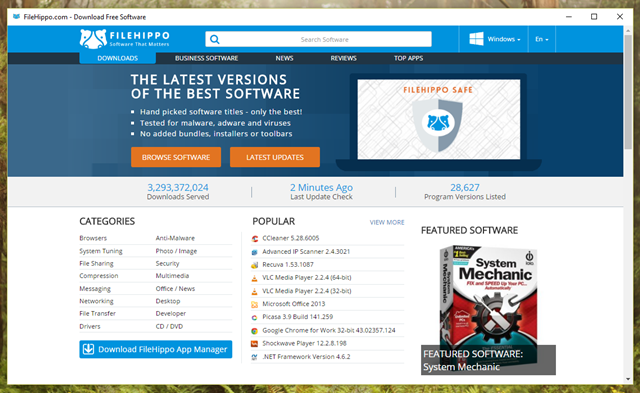Viewport: 640px width, 393px height.
Task: Click the Shockwave Player icon
Action: (255, 344)
